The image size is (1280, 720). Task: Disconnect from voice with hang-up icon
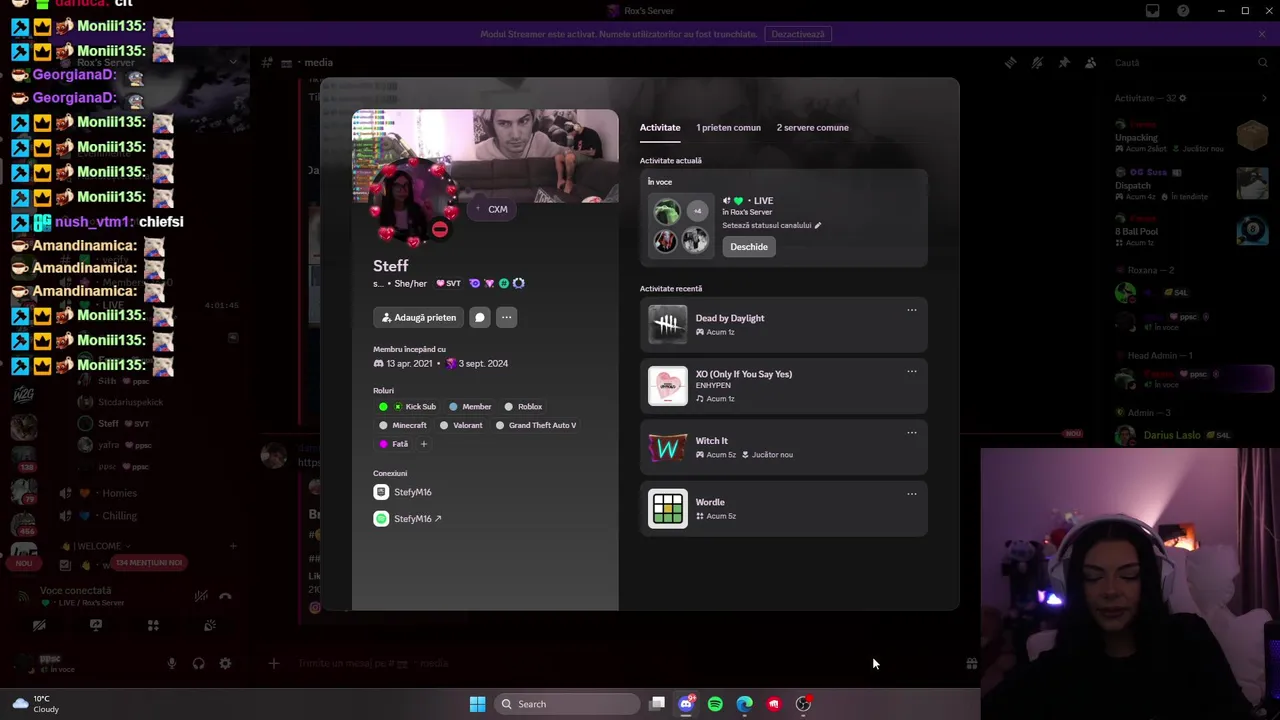(x=225, y=596)
